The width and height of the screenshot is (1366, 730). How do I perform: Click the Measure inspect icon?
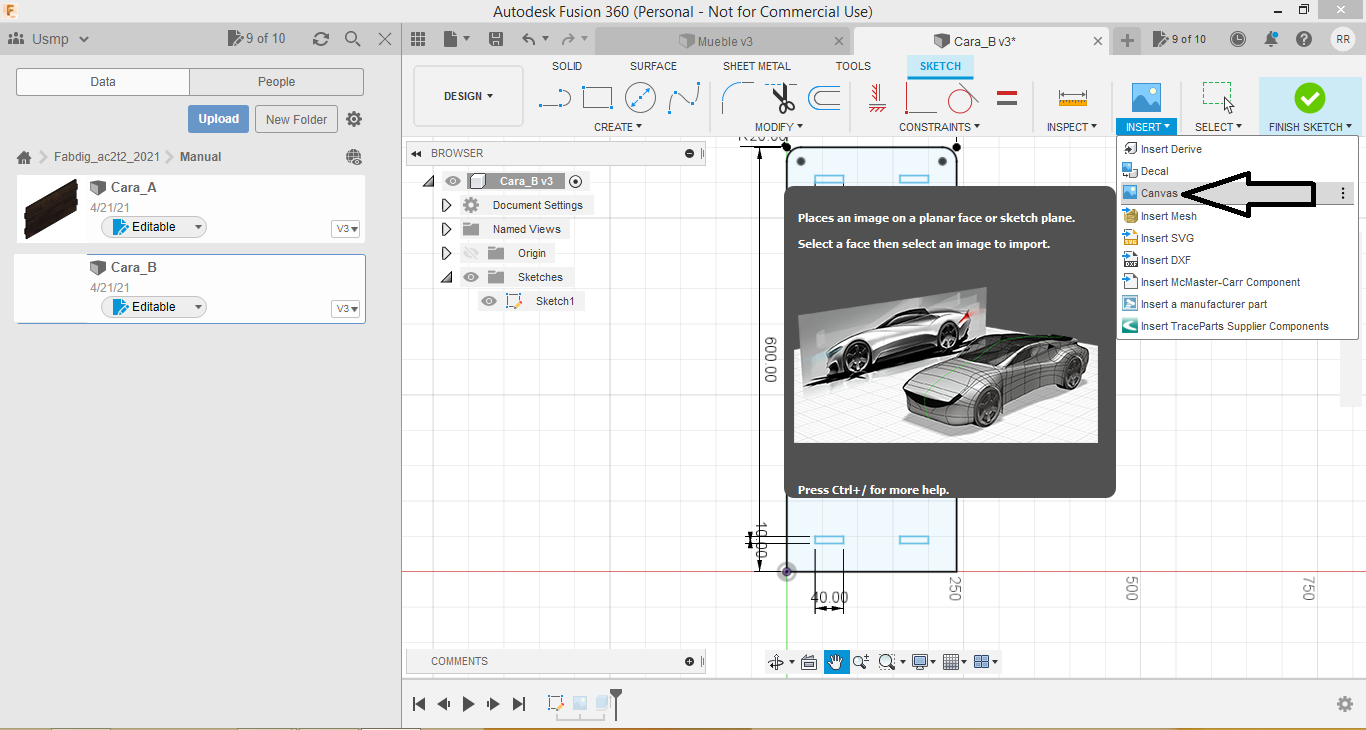pyautogui.click(x=1072, y=98)
